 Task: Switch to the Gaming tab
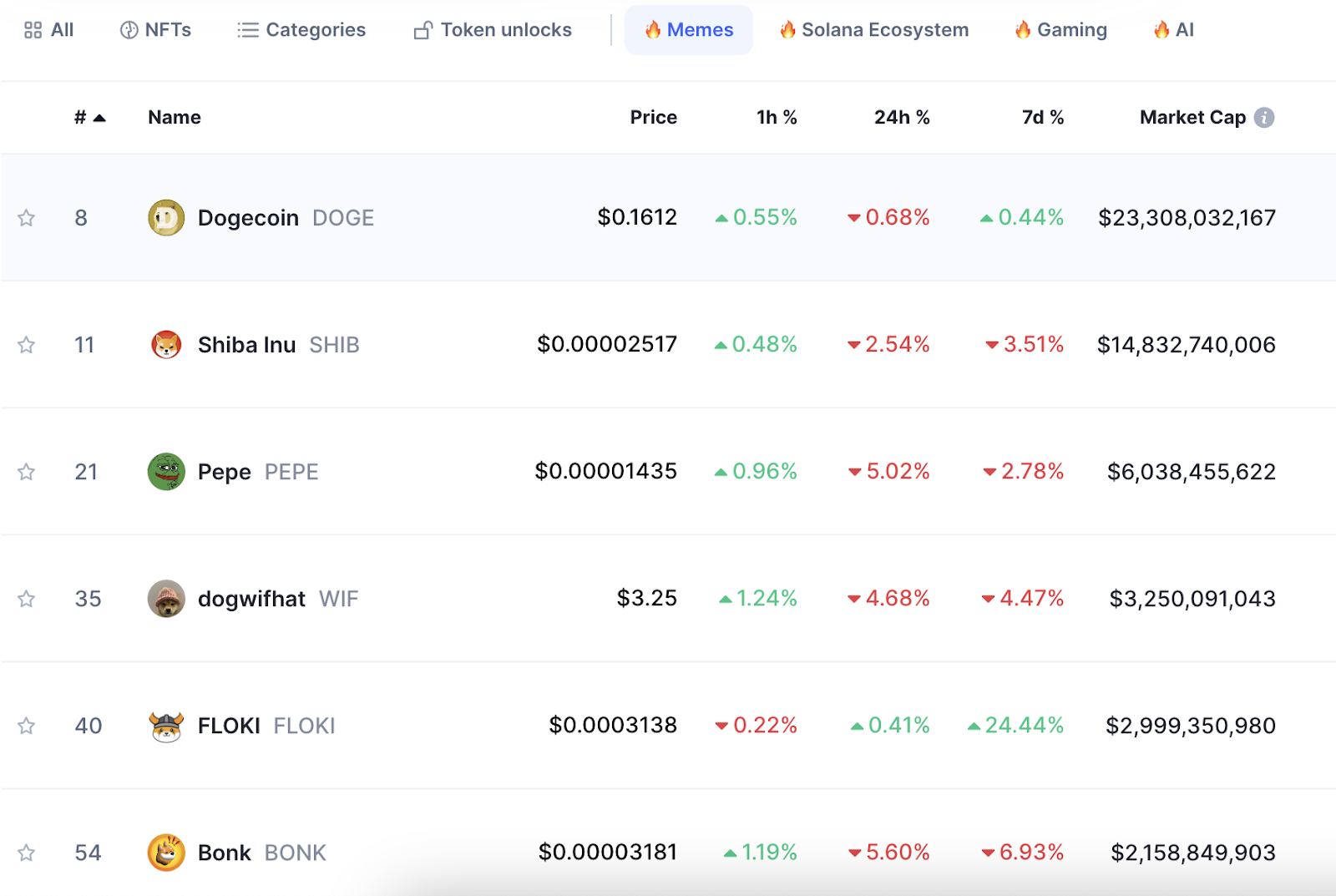point(1060,30)
